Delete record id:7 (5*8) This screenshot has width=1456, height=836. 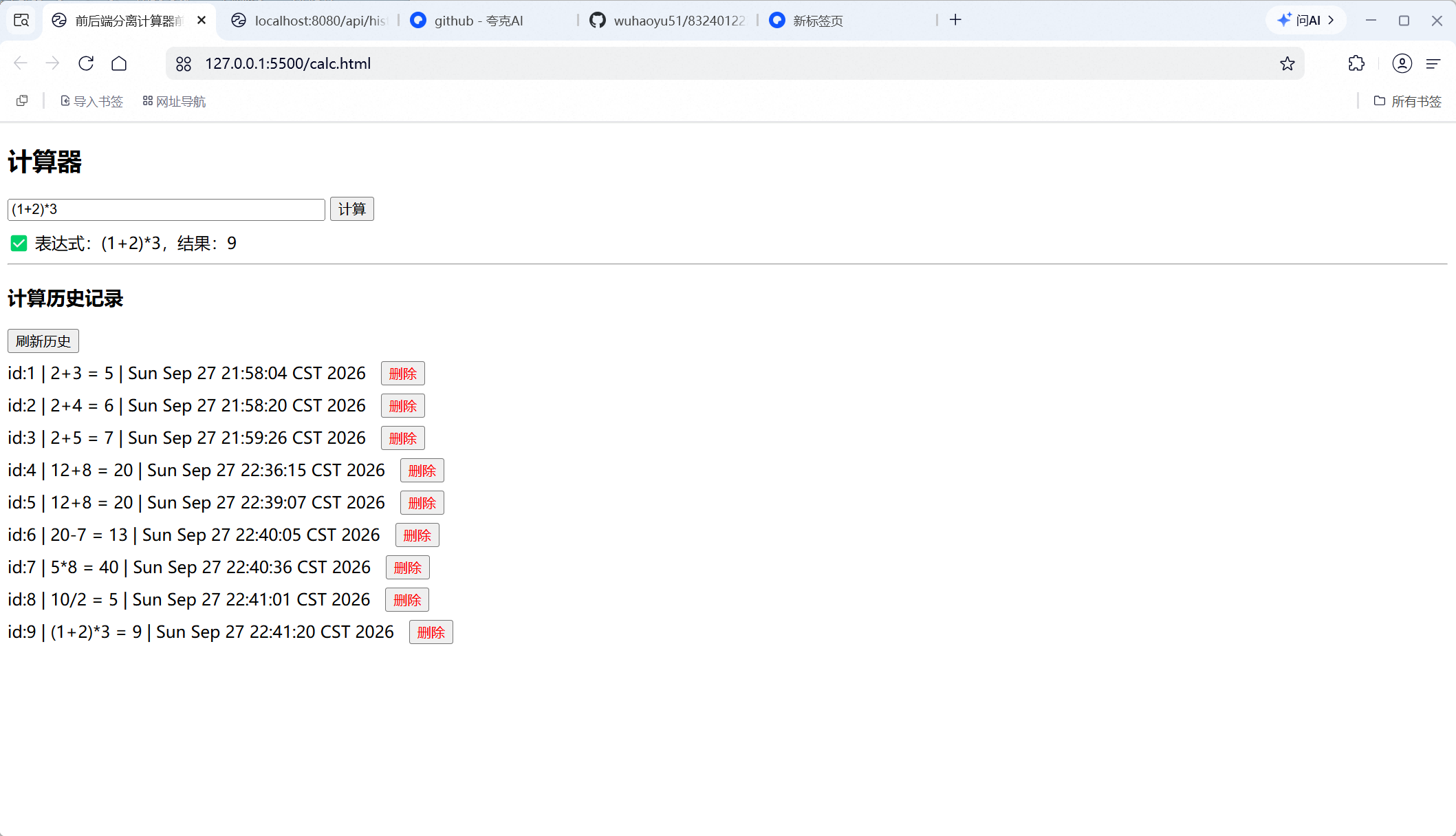pyautogui.click(x=408, y=568)
